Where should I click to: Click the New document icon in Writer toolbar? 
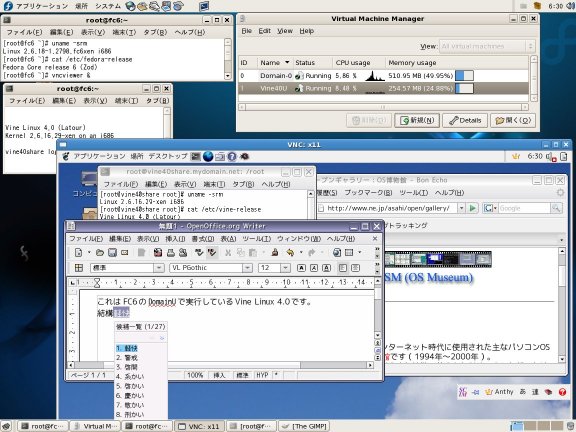point(78,252)
